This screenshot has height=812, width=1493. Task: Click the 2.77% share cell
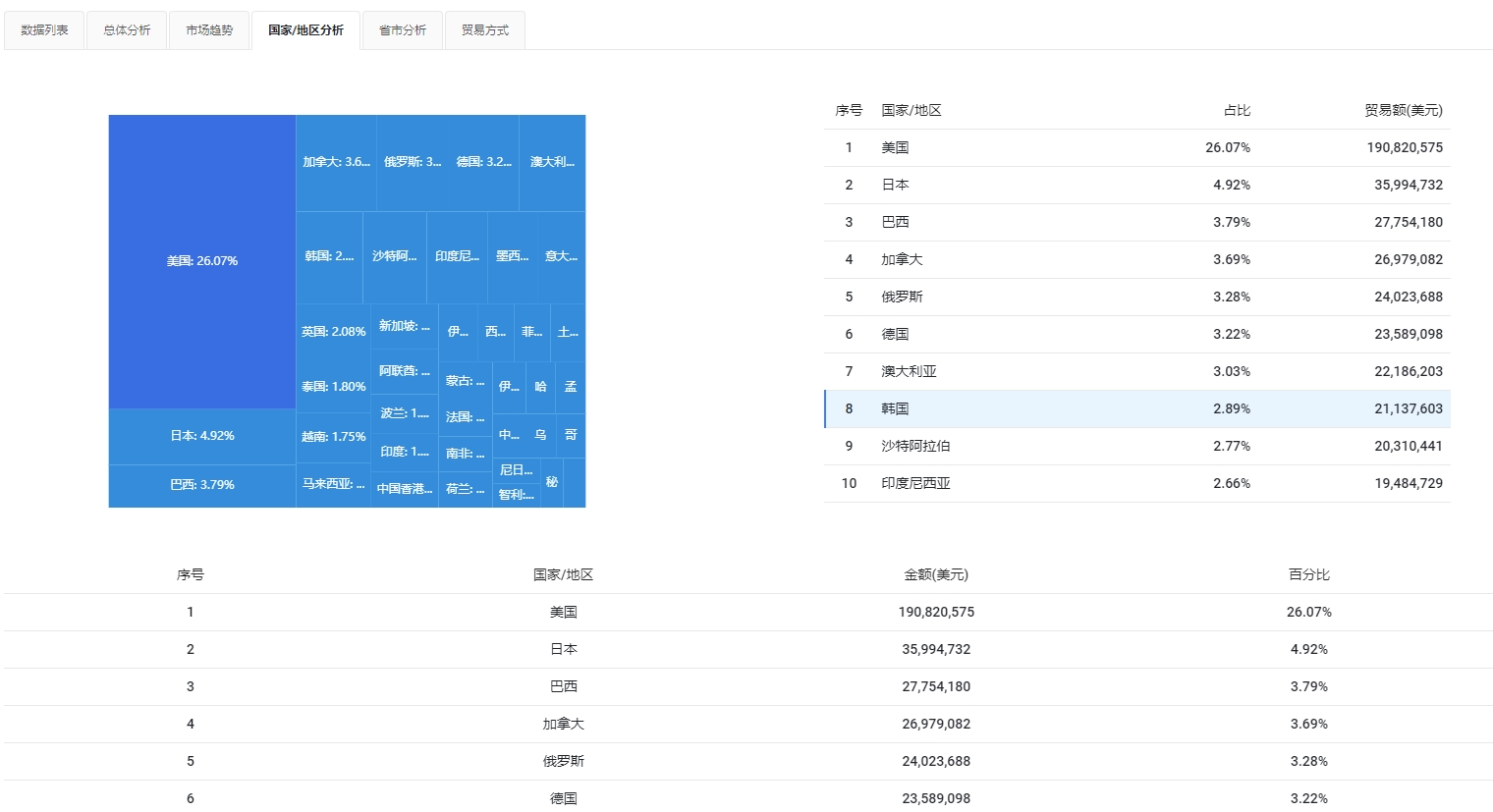click(x=1232, y=446)
